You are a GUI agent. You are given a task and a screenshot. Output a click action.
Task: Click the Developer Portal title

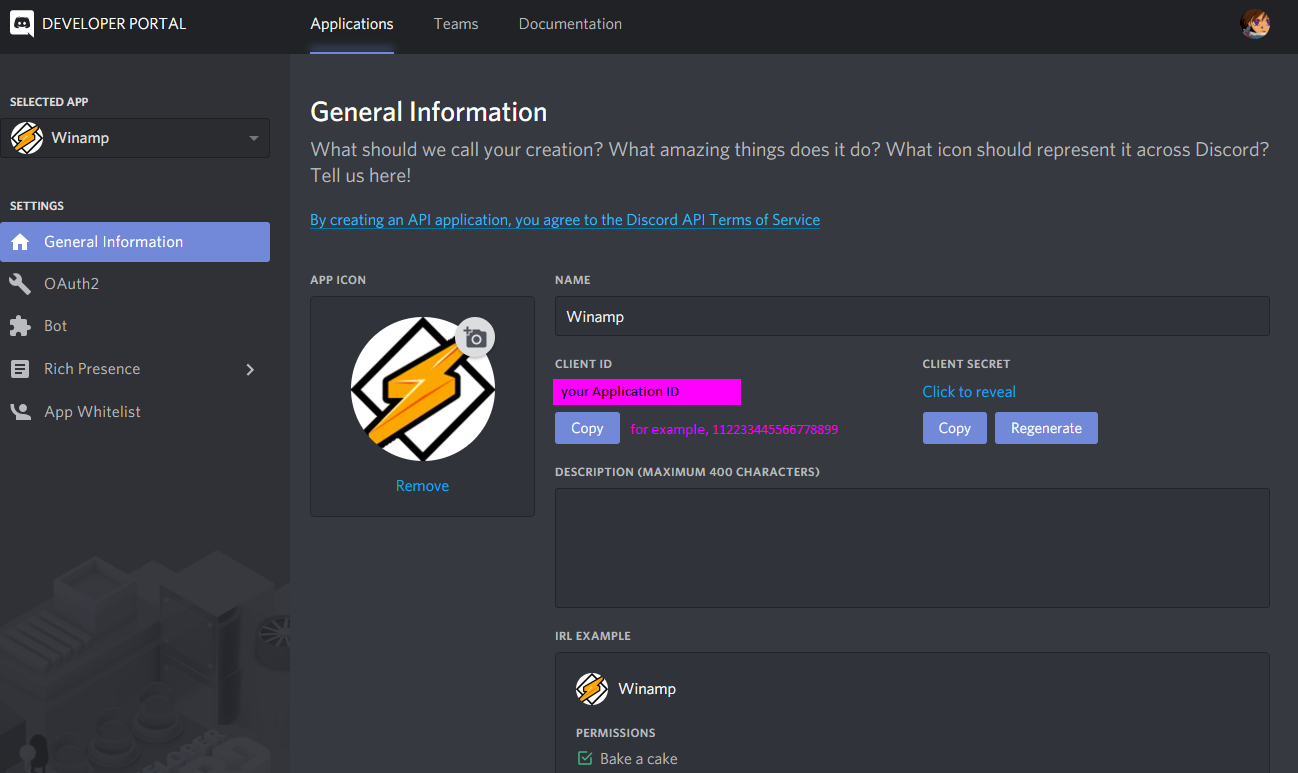click(x=114, y=24)
